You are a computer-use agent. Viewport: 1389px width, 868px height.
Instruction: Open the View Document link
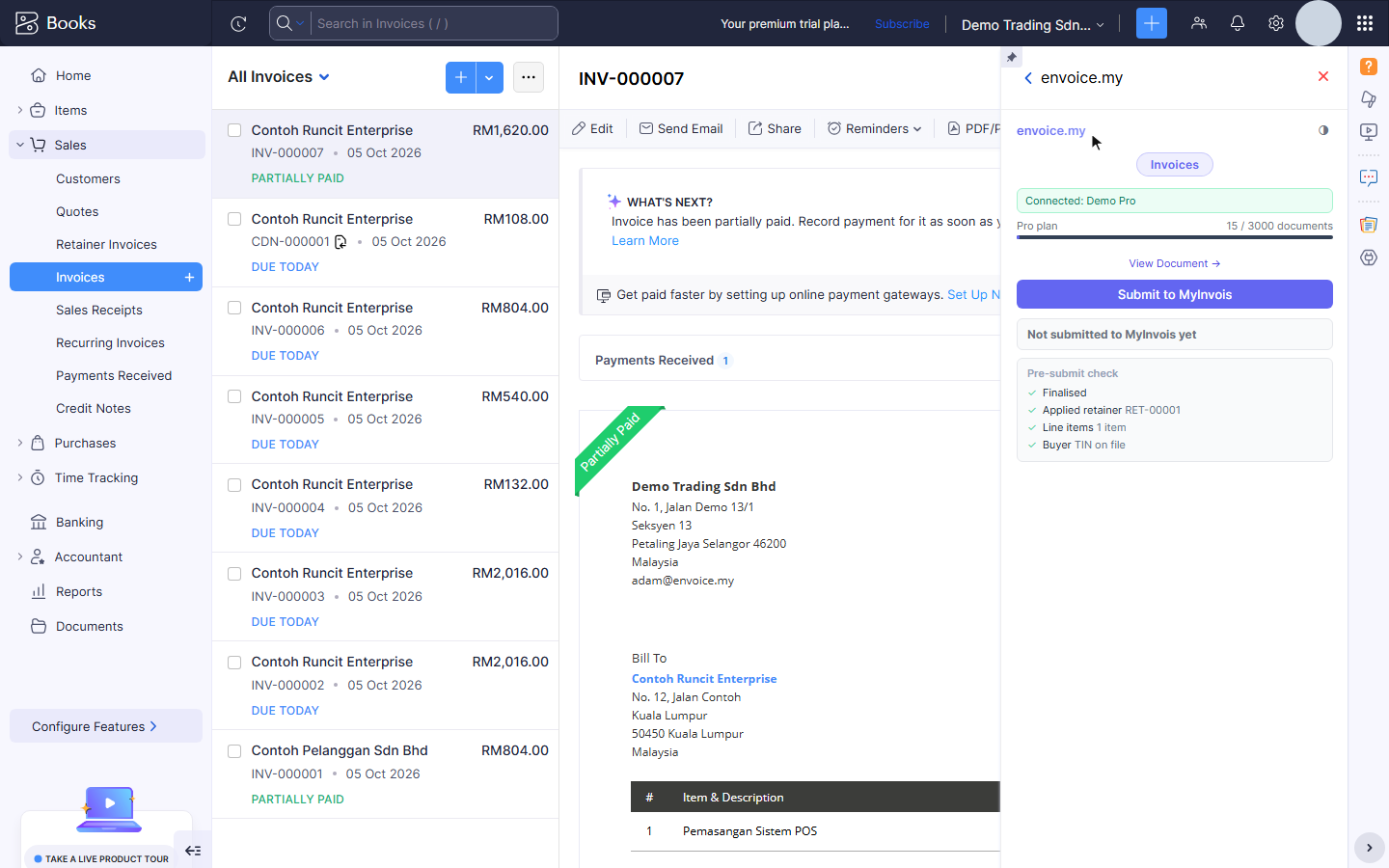[x=1175, y=263]
